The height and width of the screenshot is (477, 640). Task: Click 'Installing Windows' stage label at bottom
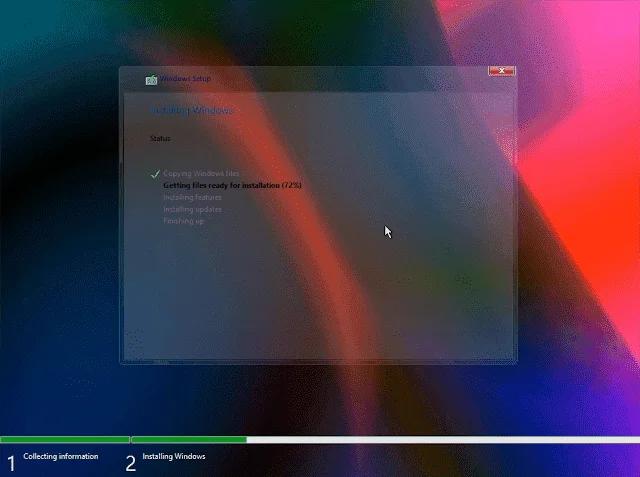click(x=174, y=456)
